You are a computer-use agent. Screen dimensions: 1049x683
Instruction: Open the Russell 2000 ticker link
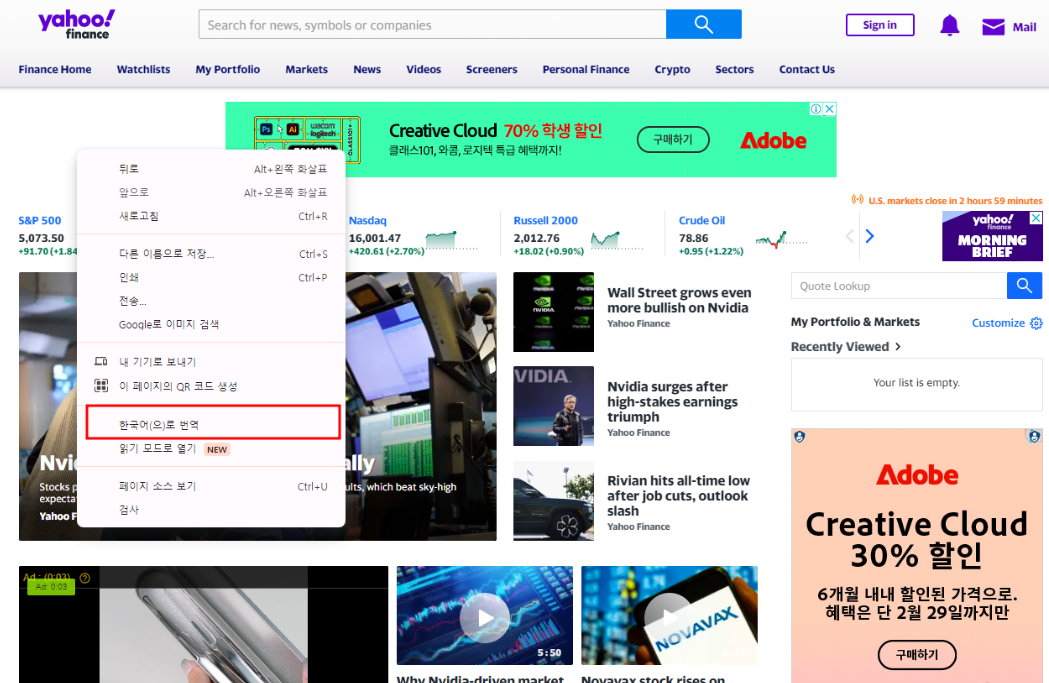click(x=545, y=220)
